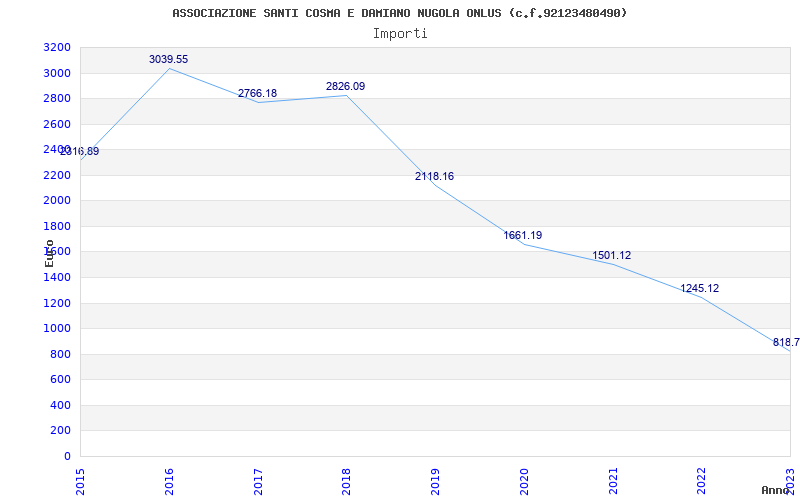Viewport: 800px width, 500px height.
Task: Select the 2015 x-axis year label
Action: 80,481
